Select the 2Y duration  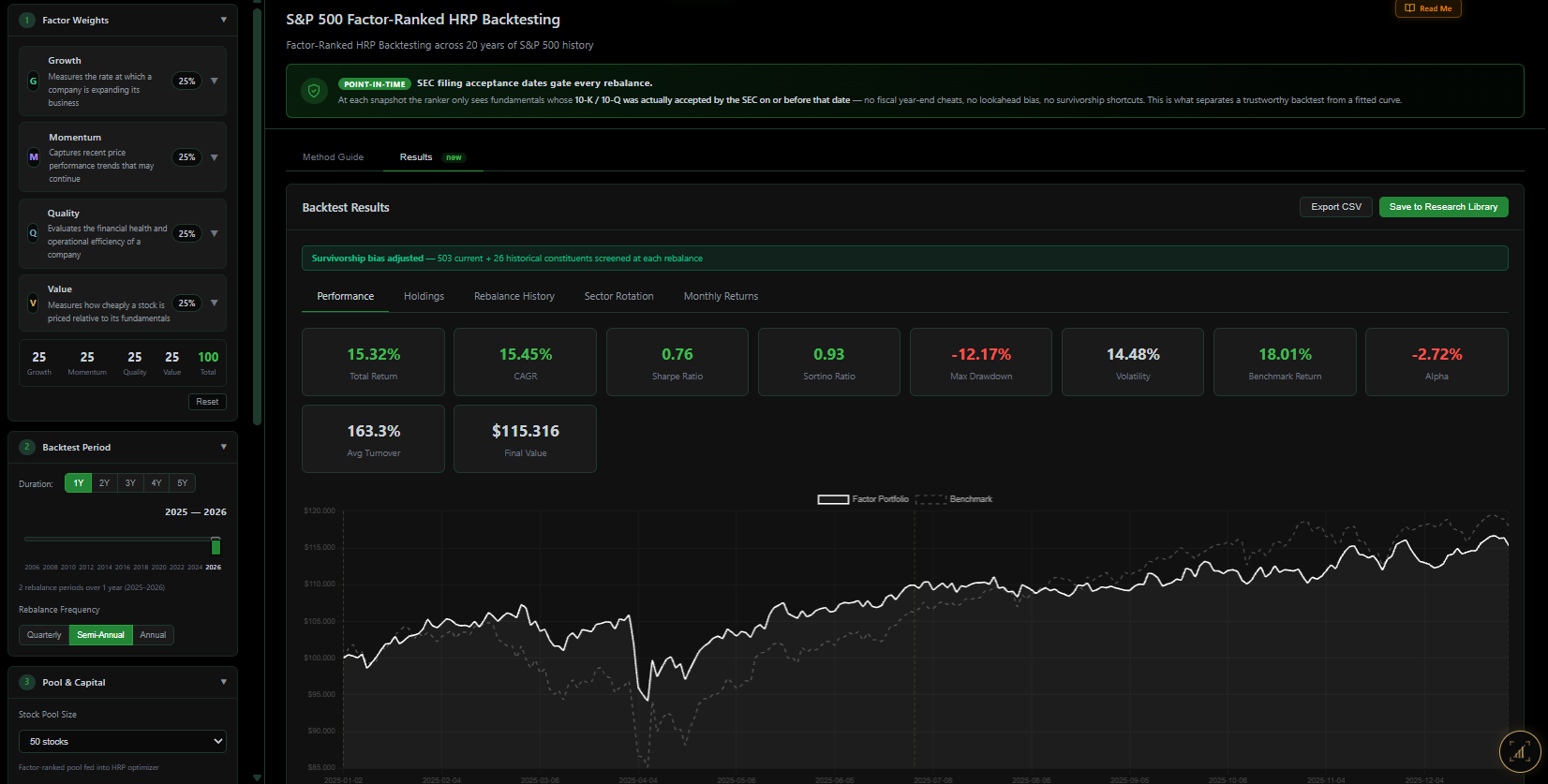click(x=104, y=483)
